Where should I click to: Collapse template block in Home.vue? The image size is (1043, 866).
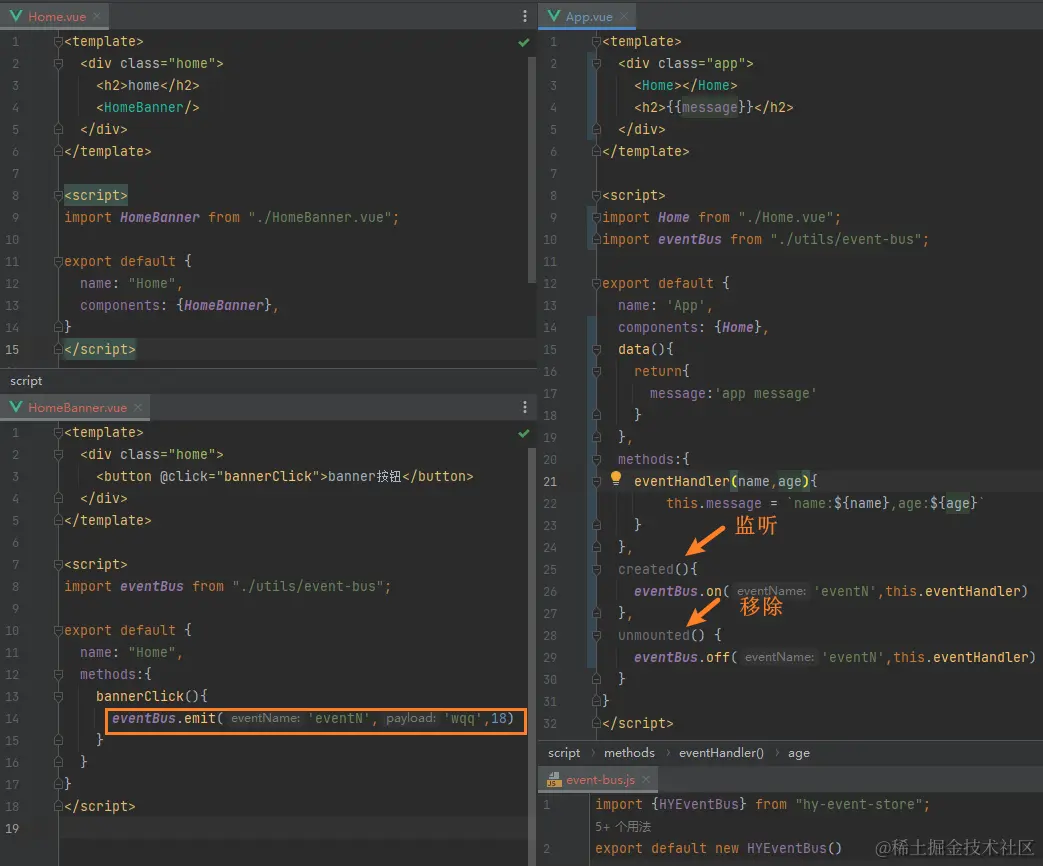[58, 42]
